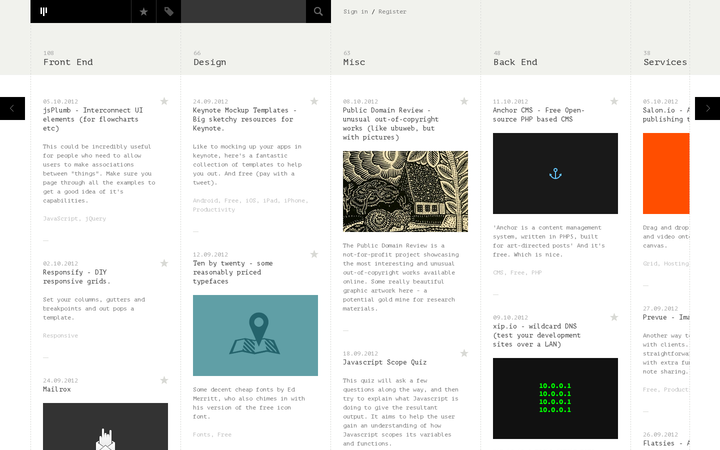The height and width of the screenshot is (450, 720).
Task: Open the xip.io wildcard DNS title
Action: tap(536, 335)
